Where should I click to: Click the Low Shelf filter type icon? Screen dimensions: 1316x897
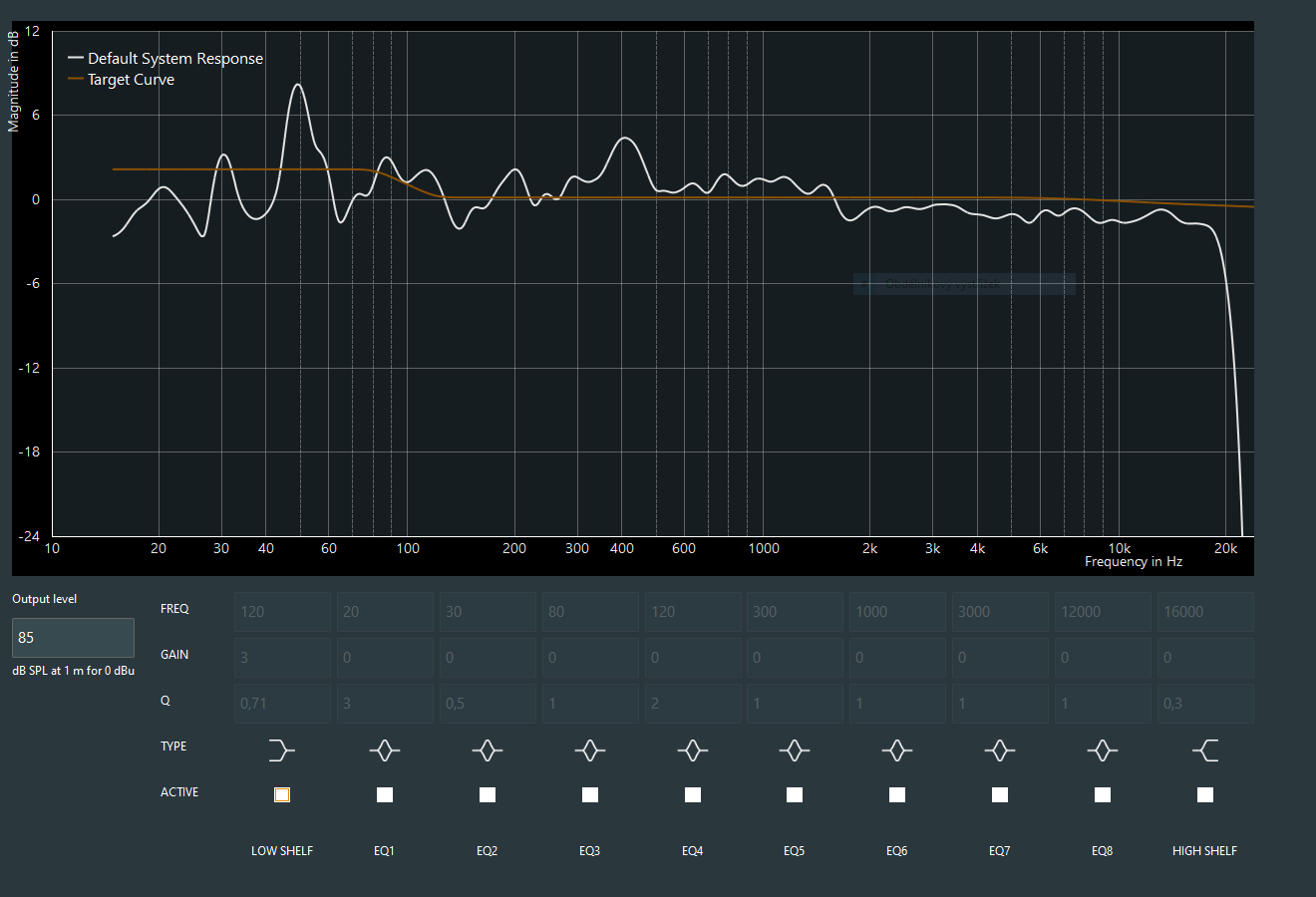282,749
